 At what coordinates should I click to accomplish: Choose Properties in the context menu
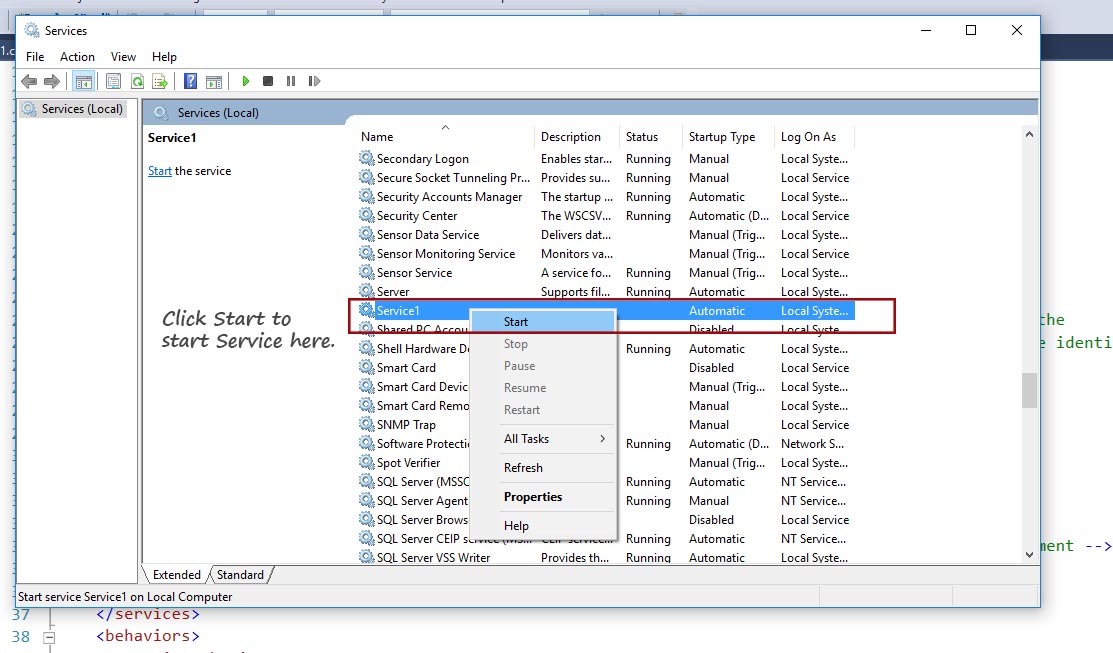[x=543, y=497]
